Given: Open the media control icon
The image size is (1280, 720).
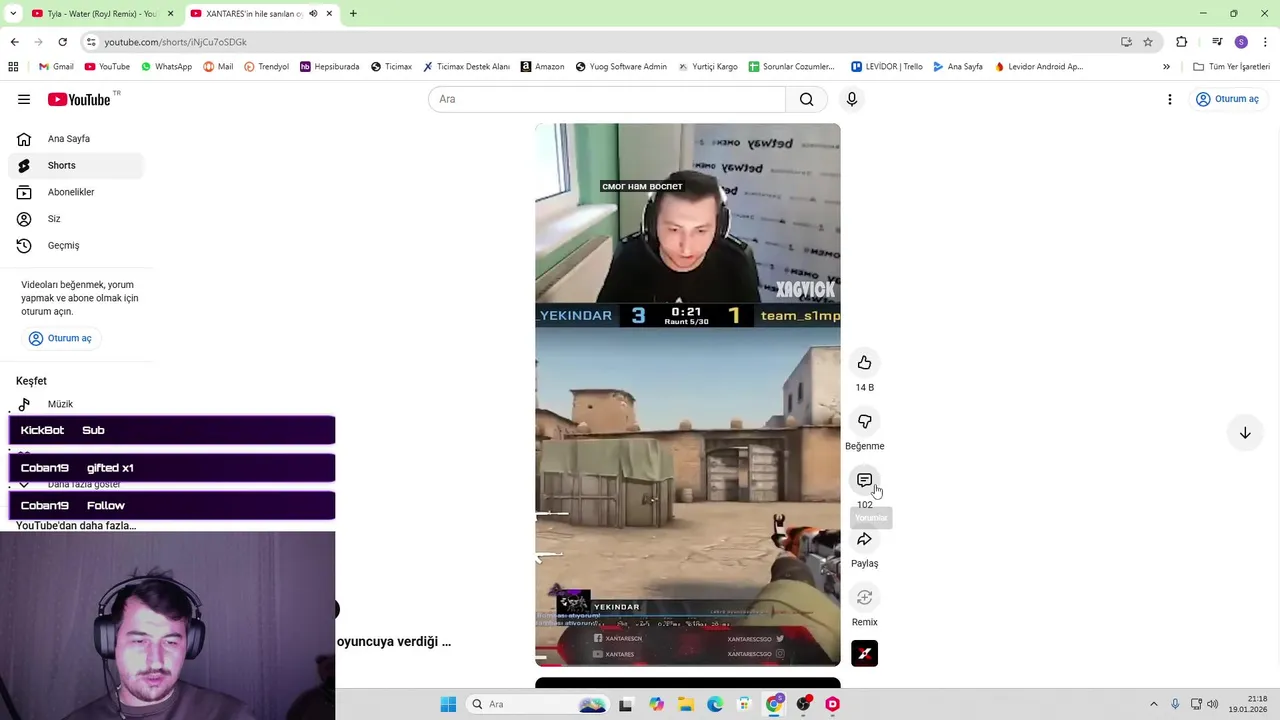Looking at the screenshot, I should point(1217,42).
